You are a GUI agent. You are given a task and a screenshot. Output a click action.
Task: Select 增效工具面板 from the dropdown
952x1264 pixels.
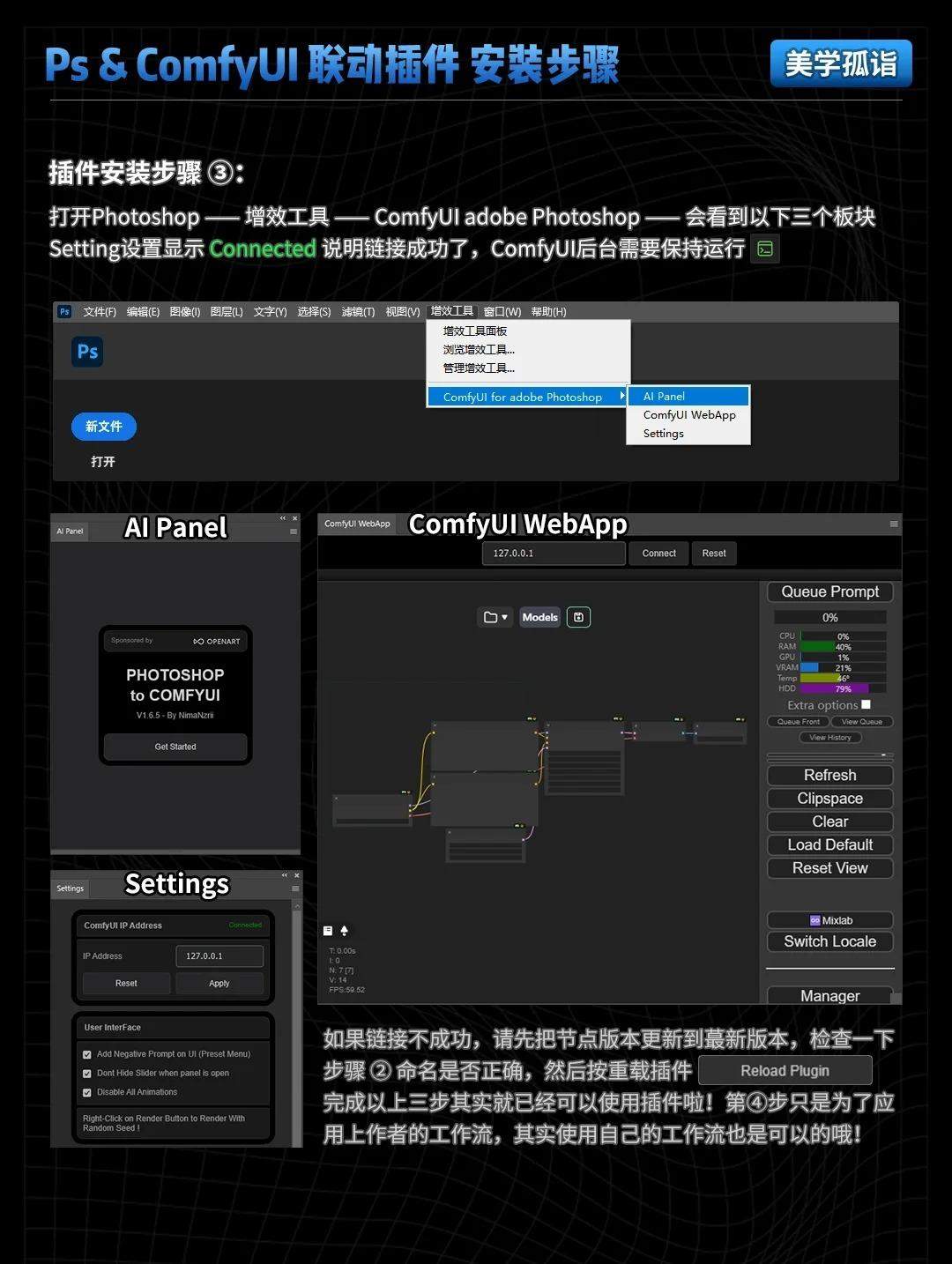coord(529,331)
